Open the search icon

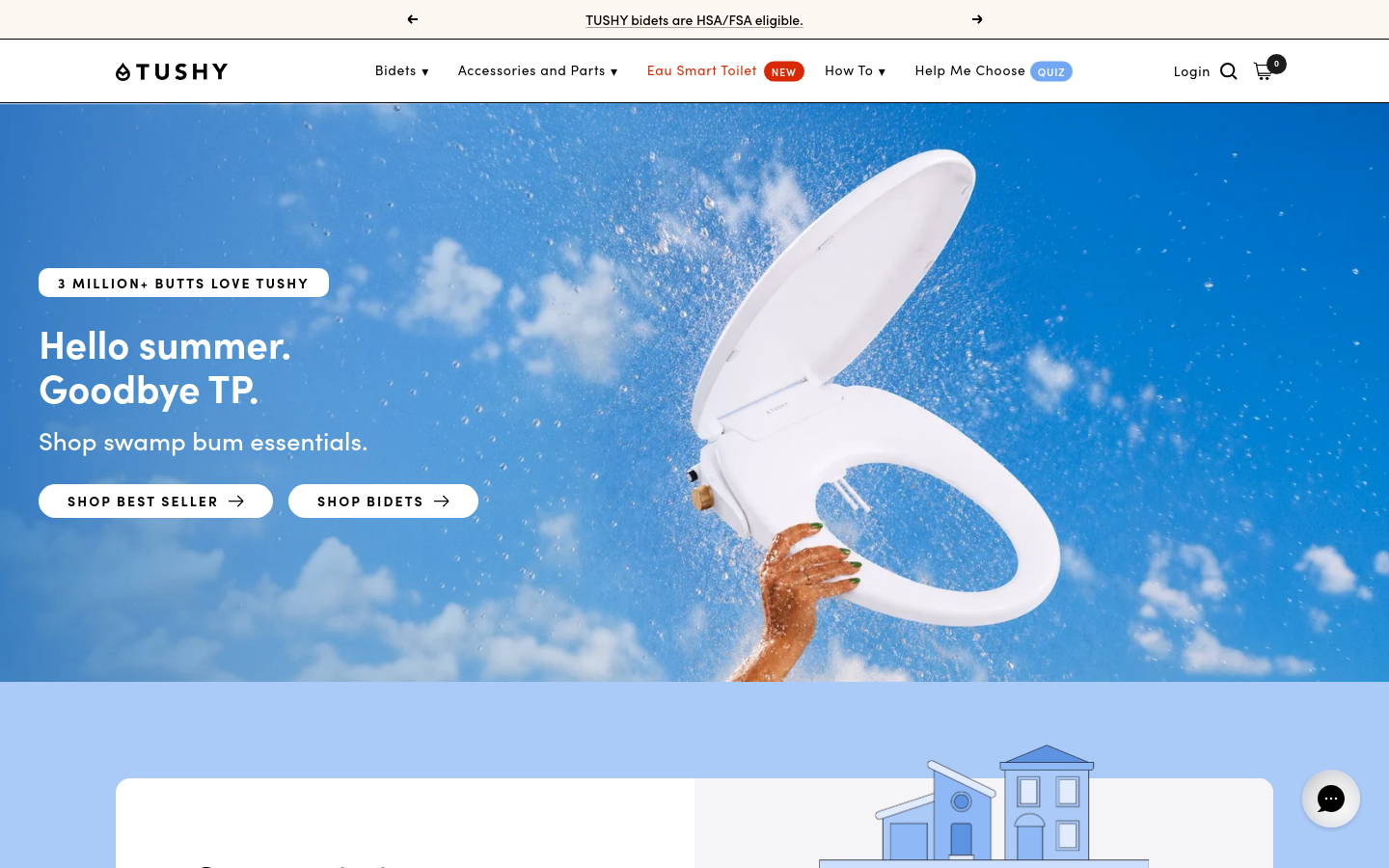coord(1228,71)
